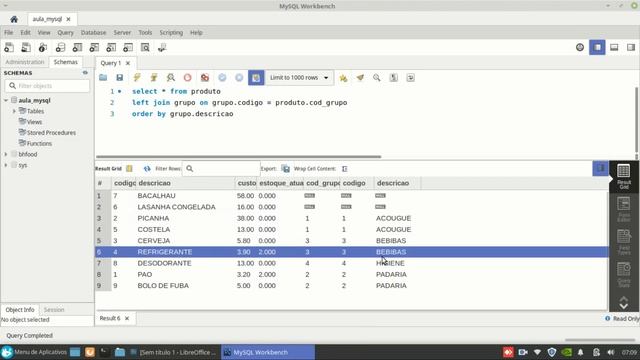640x360 pixels.
Task: Sort by the custo column header
Action: (x=246, y=183)
